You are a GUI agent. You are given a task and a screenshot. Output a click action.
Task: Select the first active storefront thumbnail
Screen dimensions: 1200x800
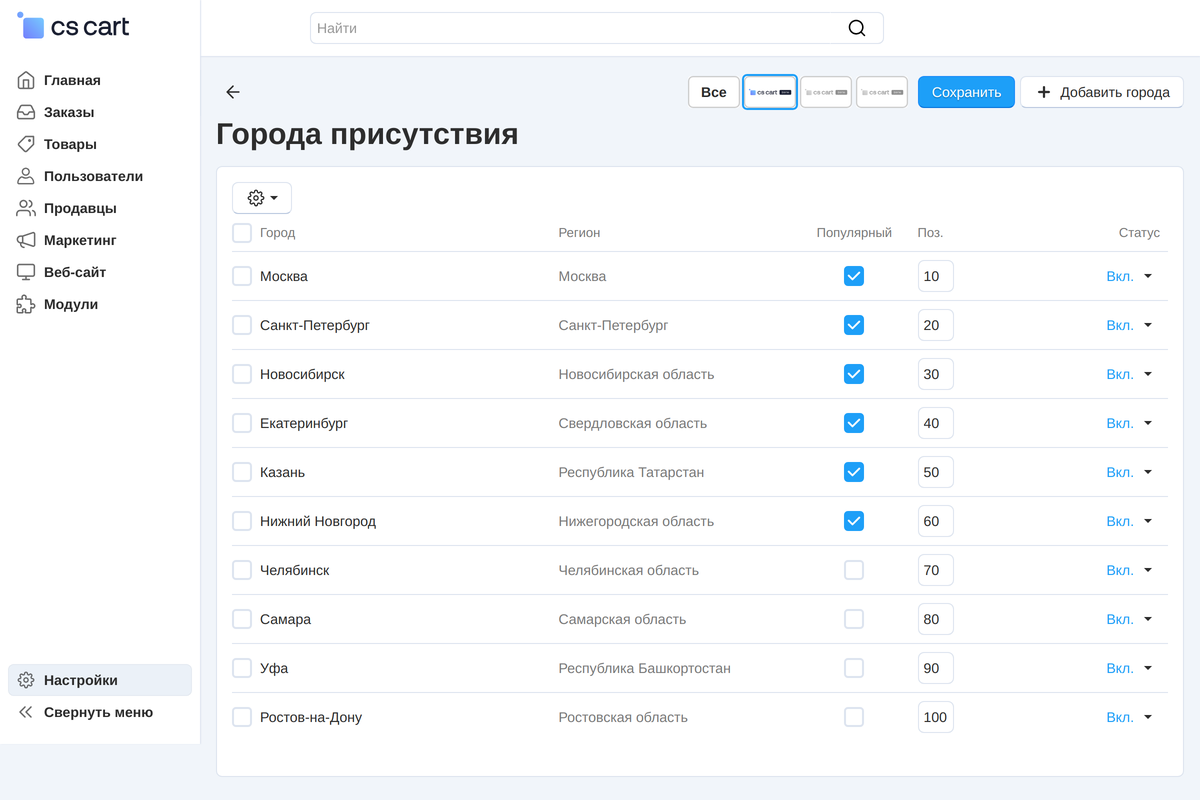click(x=770, y=92)
